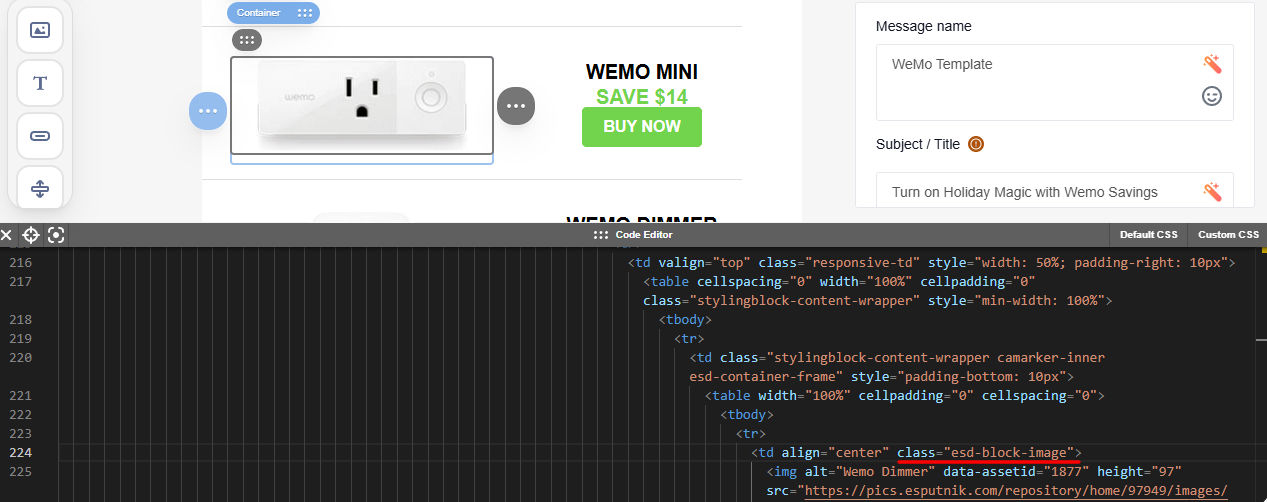Click the height="97" attribute in code
The height and width of the screenshot is (502, 1267).
[1140, 472]
